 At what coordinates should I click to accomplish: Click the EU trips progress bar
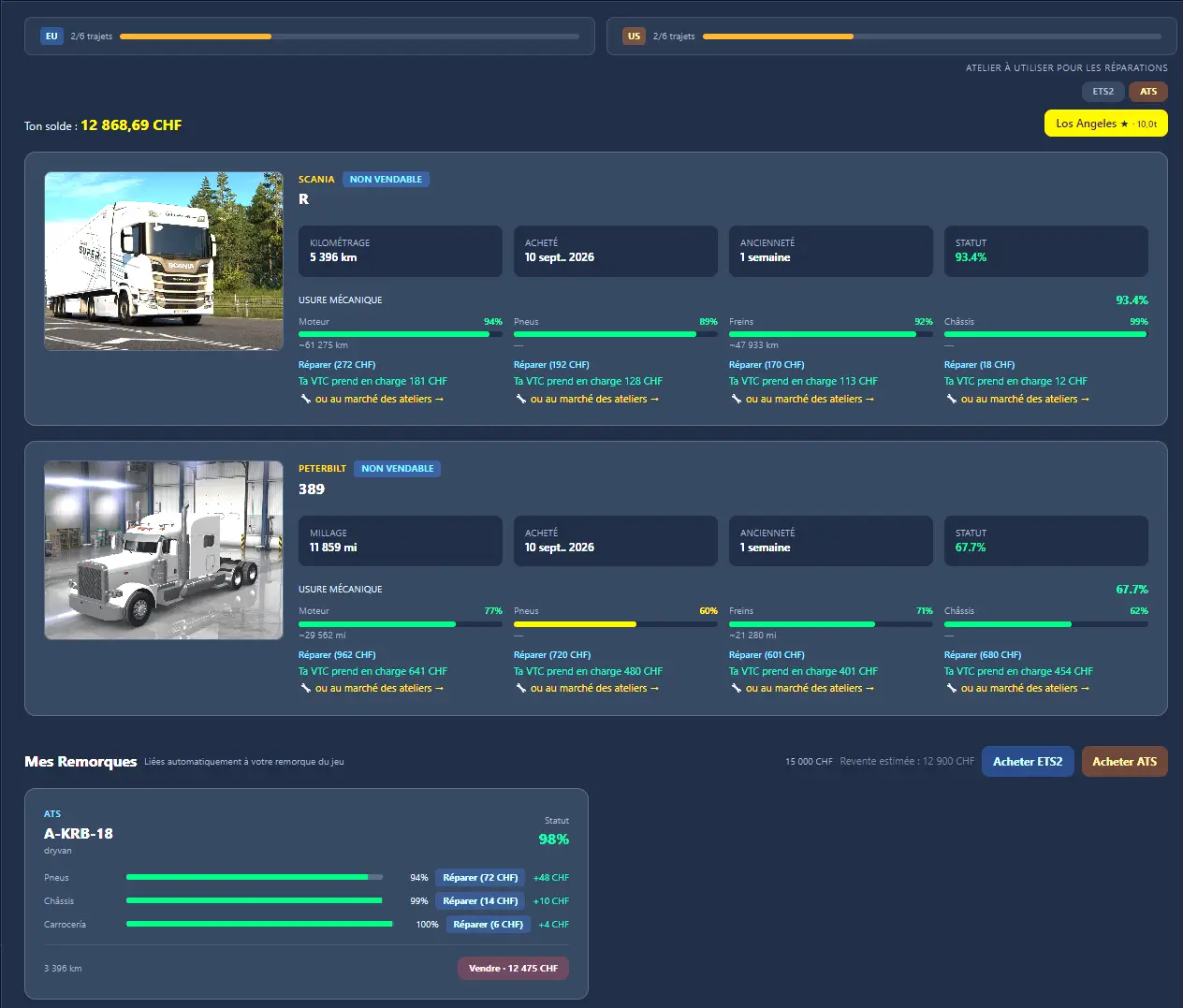(x=349, y=37)
